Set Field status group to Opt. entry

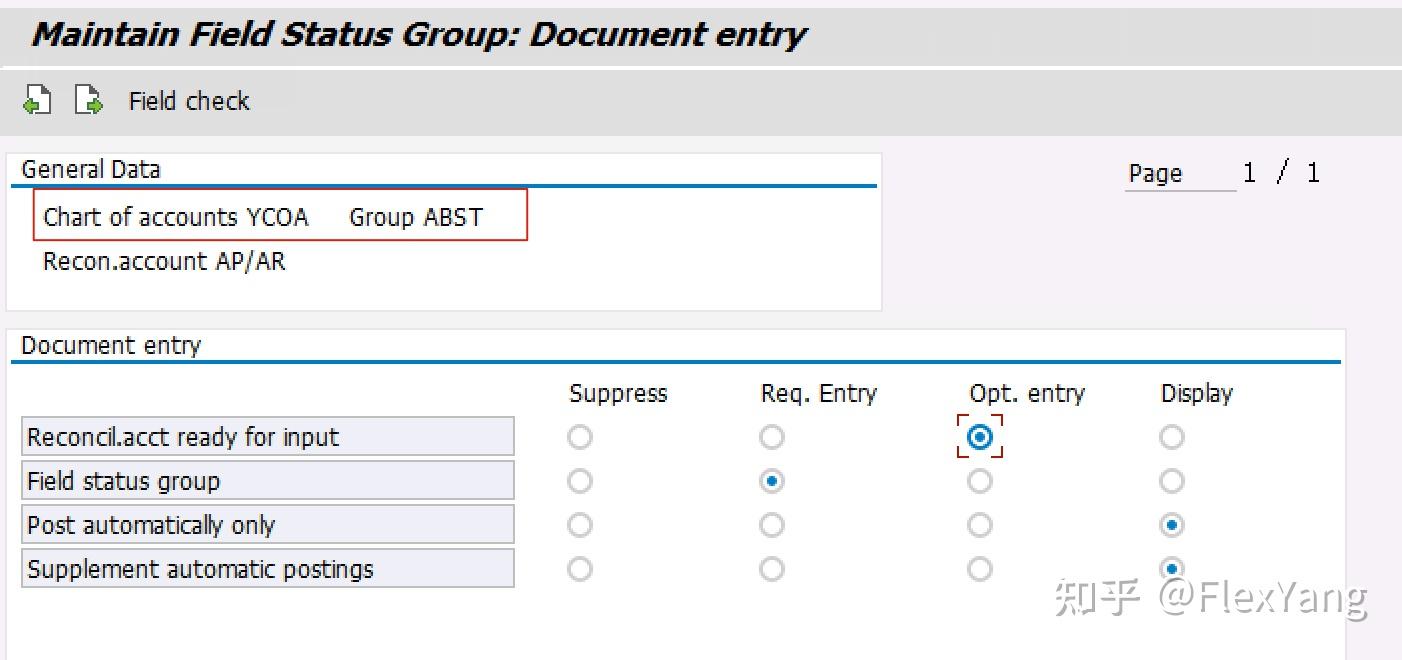(980, 481)
